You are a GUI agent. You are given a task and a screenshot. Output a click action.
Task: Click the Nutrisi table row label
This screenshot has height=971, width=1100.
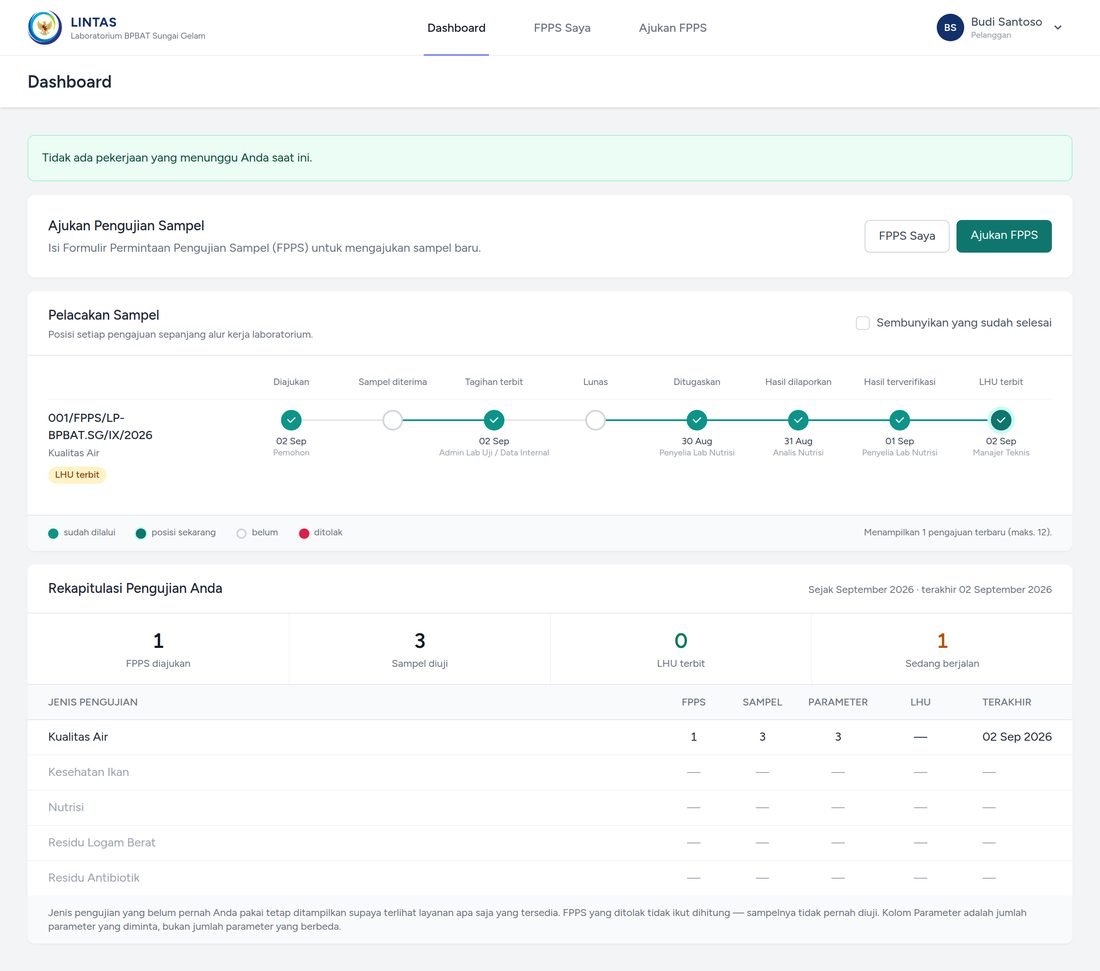coord(66,807)
